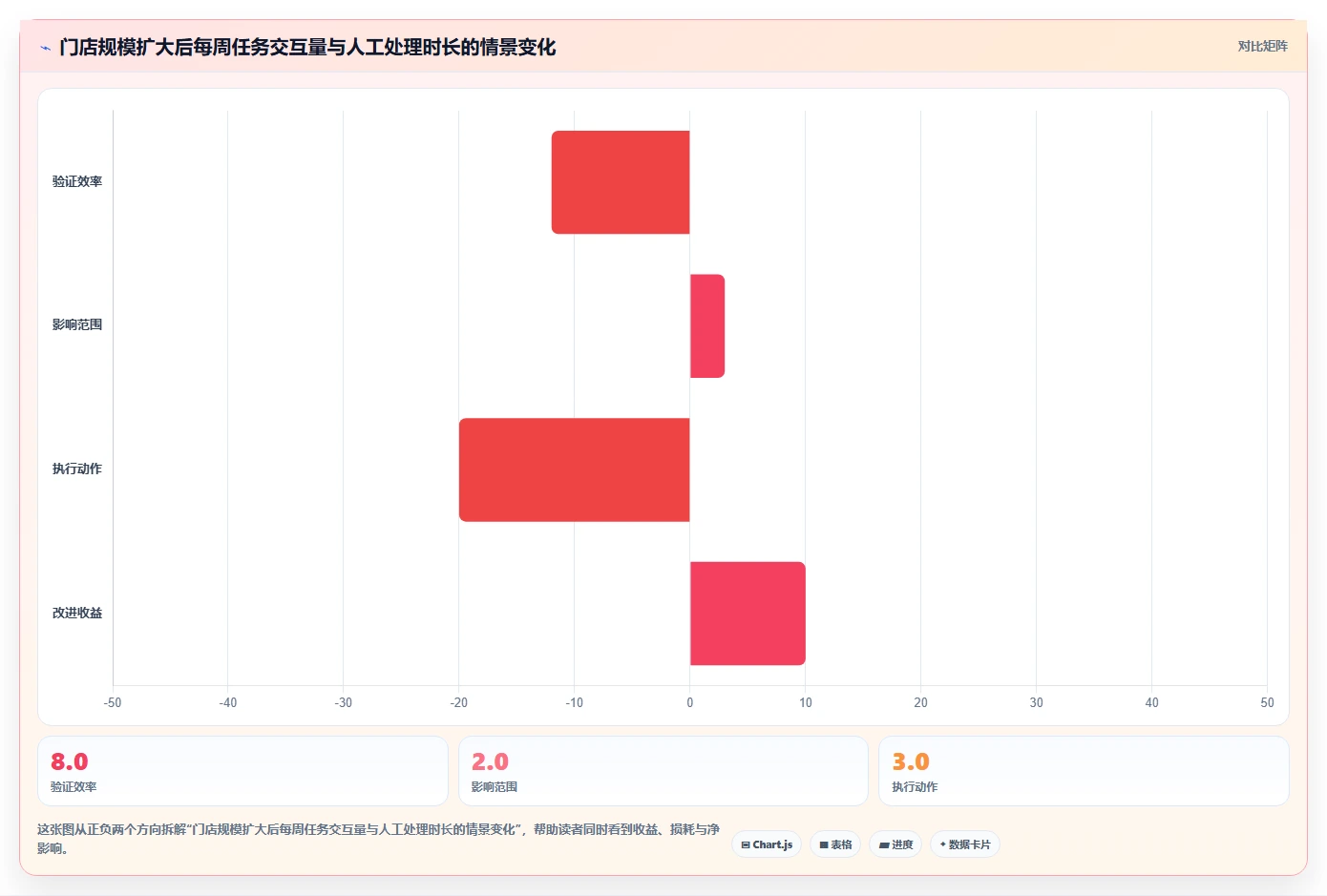Click the 50 x-axis tick label
1327x896 pixels.
point(1267,702)
